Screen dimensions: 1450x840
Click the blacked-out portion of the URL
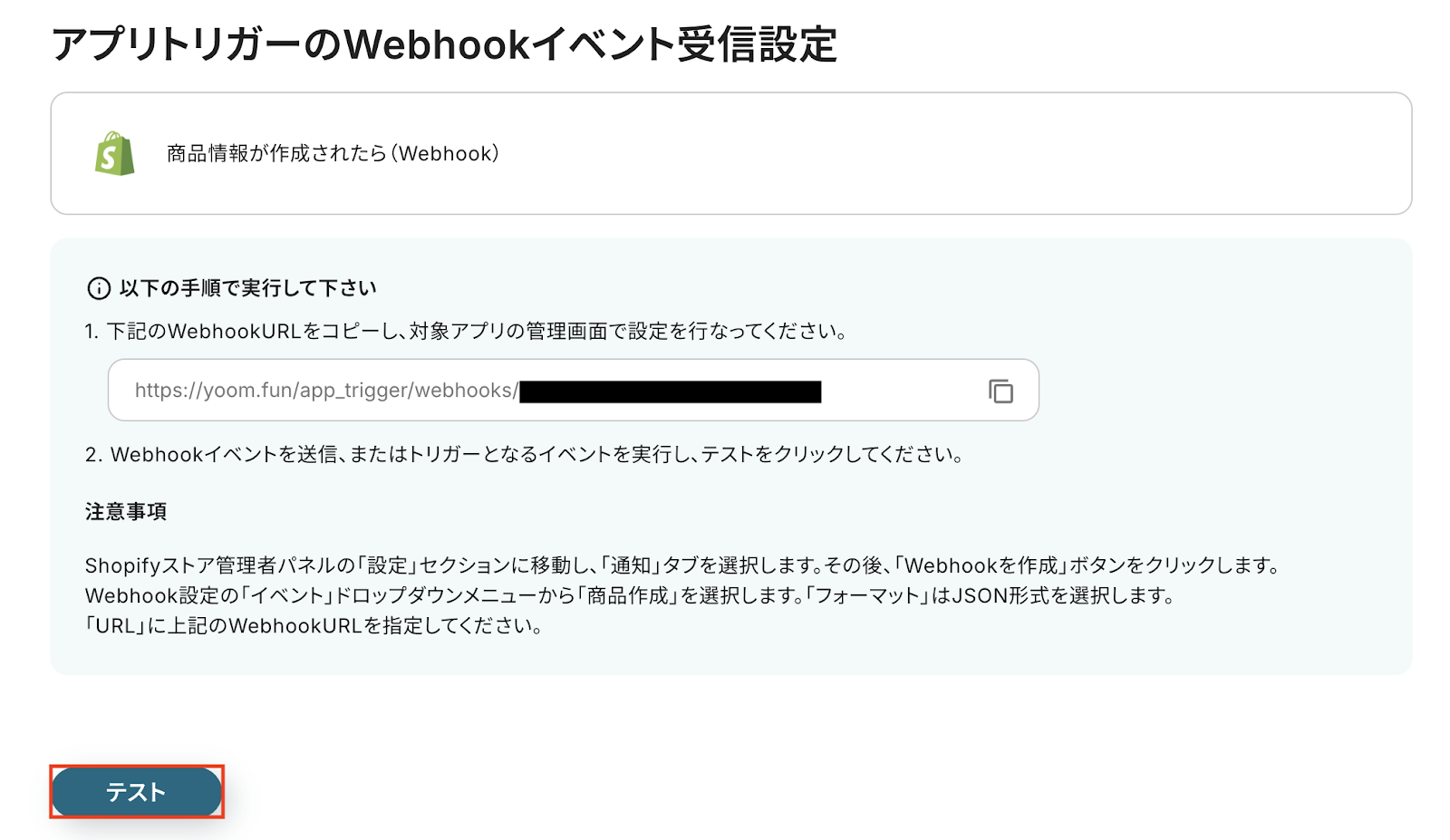(x=671, y=391)
